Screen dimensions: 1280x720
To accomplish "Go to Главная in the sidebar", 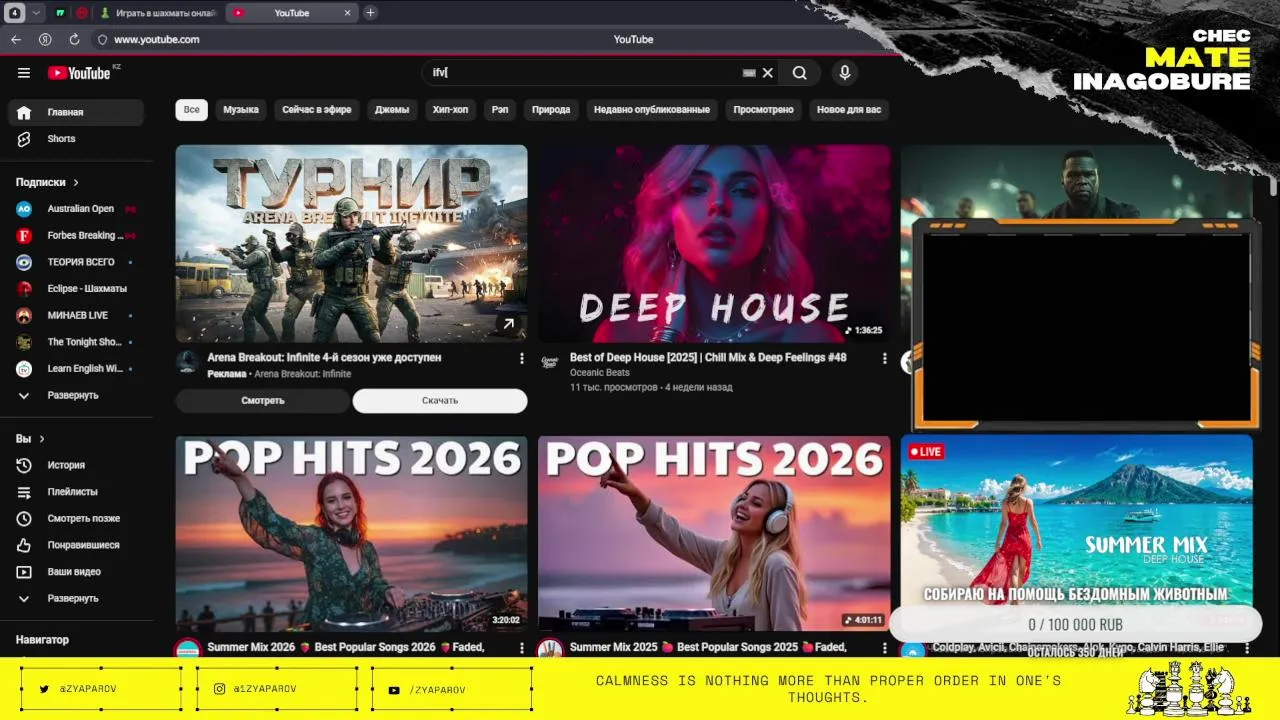I will click(76, 112).
